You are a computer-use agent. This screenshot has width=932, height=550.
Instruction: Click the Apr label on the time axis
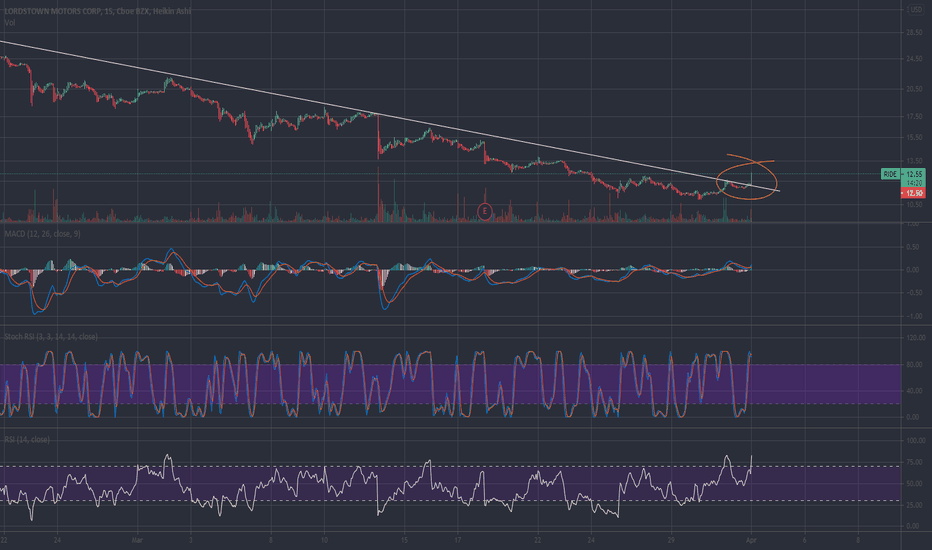pos(751,540)
